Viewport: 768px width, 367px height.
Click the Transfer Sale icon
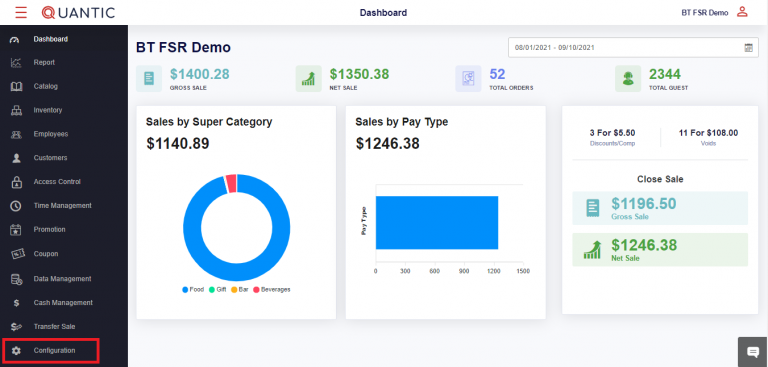click(x=16, y=327)
